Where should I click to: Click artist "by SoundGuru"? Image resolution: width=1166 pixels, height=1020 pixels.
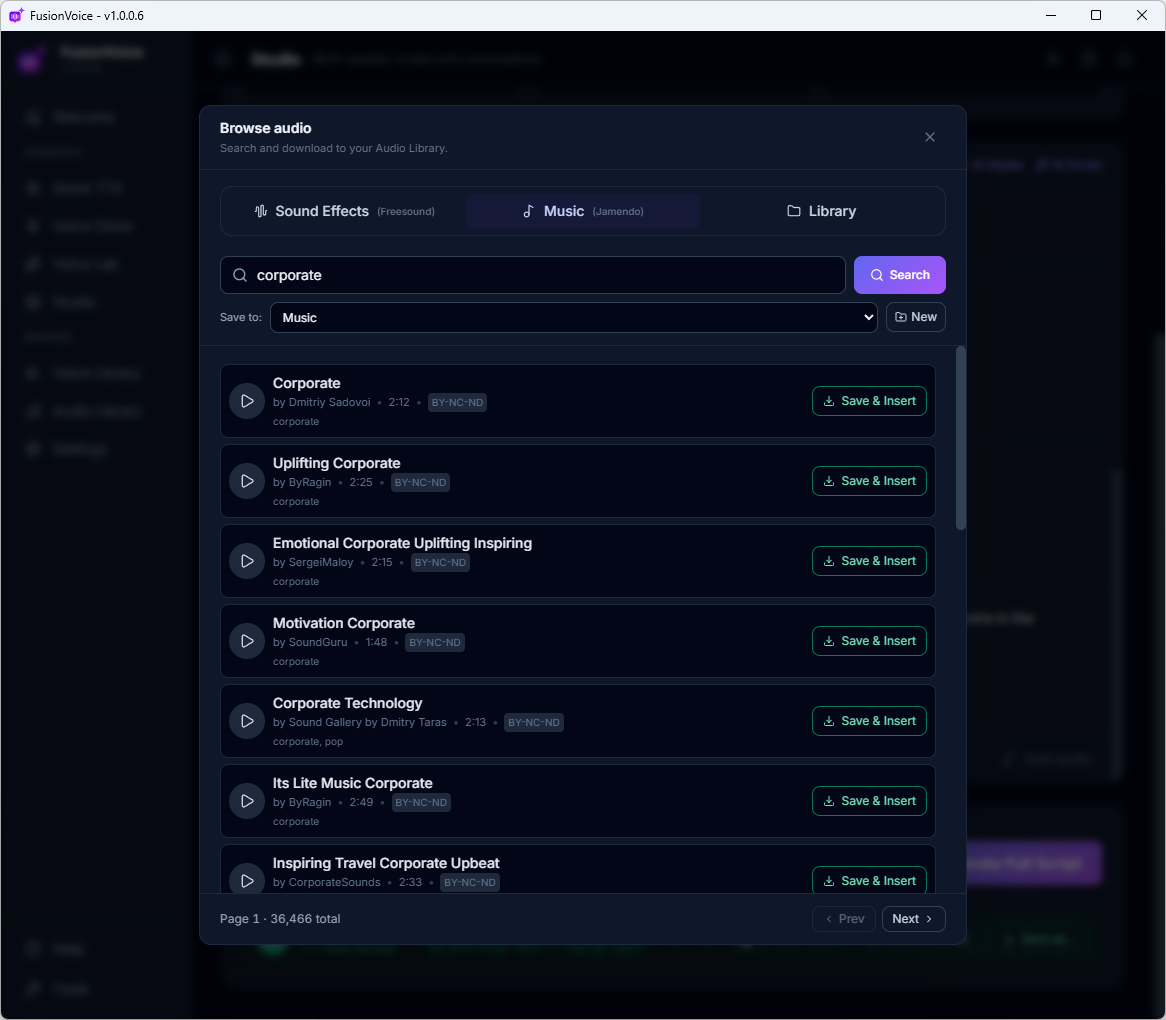[x=310, y=642]
